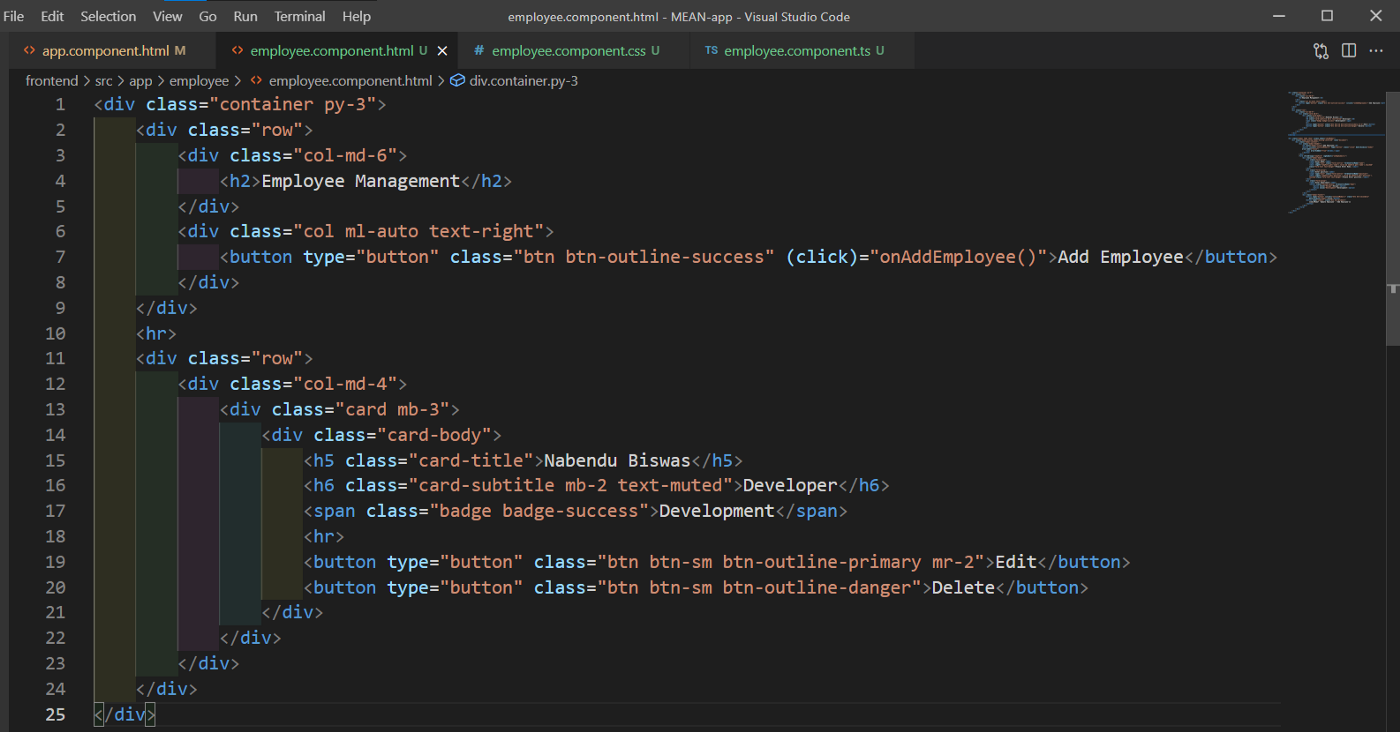
Task: Click line number 25 in the gutter
Action: click(x=55, y=714)
